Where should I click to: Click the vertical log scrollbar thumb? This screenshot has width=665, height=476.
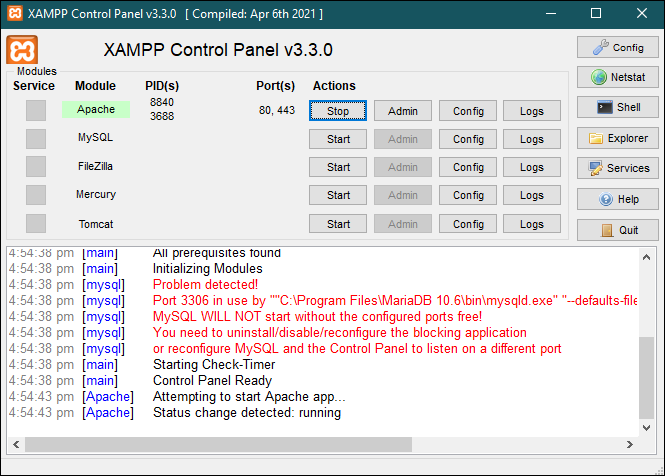647,380
